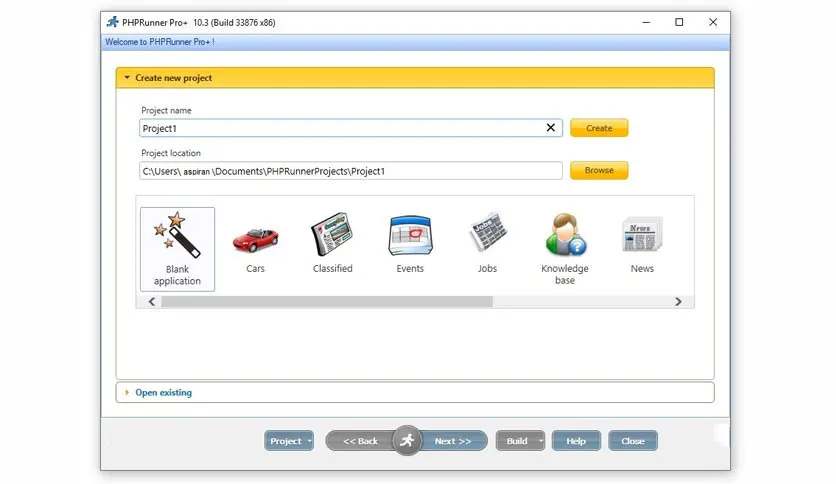The height and width of the screenshot is (484, 836).
Task: Click the Browse button
Action: tap(599, 171)
